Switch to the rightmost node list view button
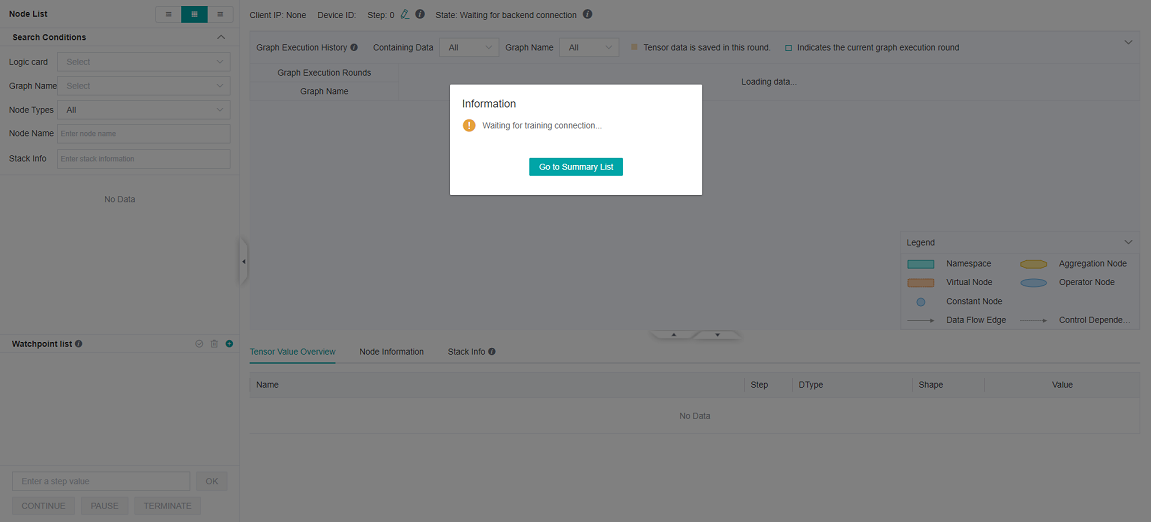Screen dimensions: 1151x522 [220, 14]
